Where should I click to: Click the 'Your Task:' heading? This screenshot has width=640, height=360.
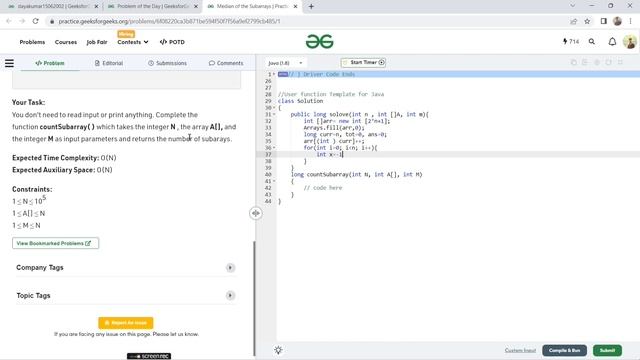29,102
